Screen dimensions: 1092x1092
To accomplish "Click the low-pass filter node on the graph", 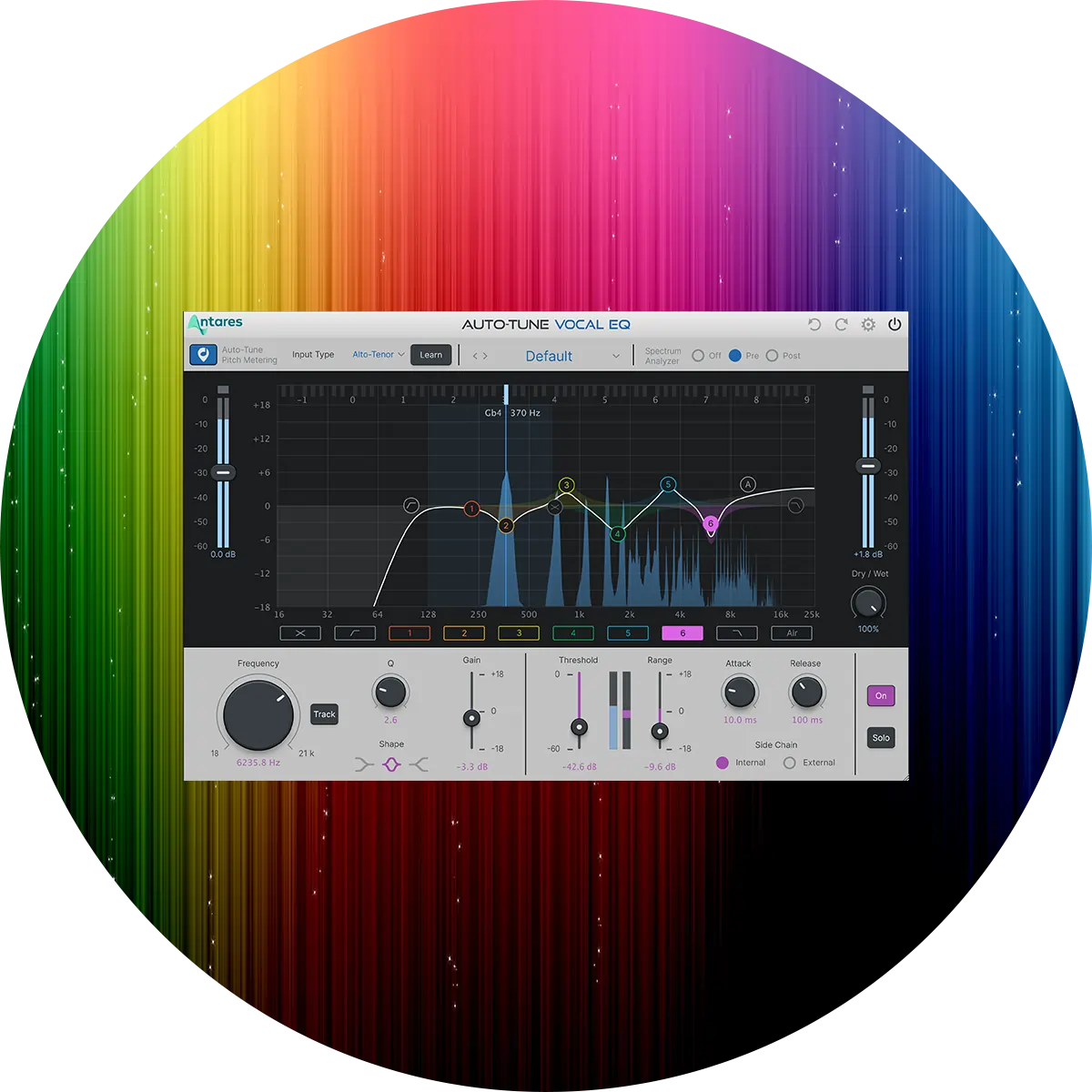I will click(796, 505).
